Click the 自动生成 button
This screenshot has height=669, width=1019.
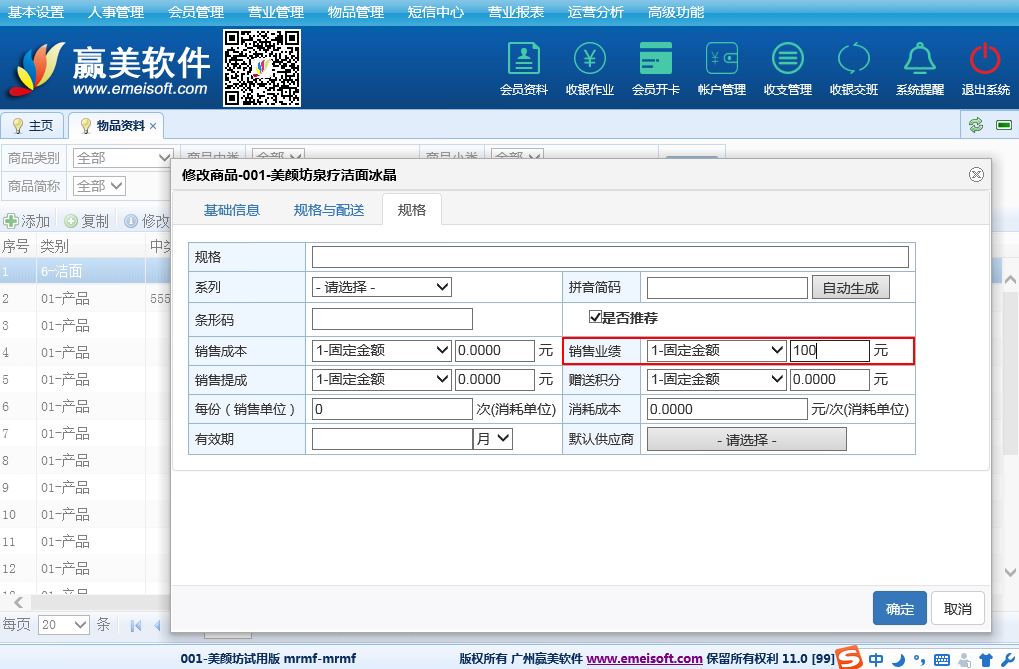pyautogui.click(x=850, y=288)
